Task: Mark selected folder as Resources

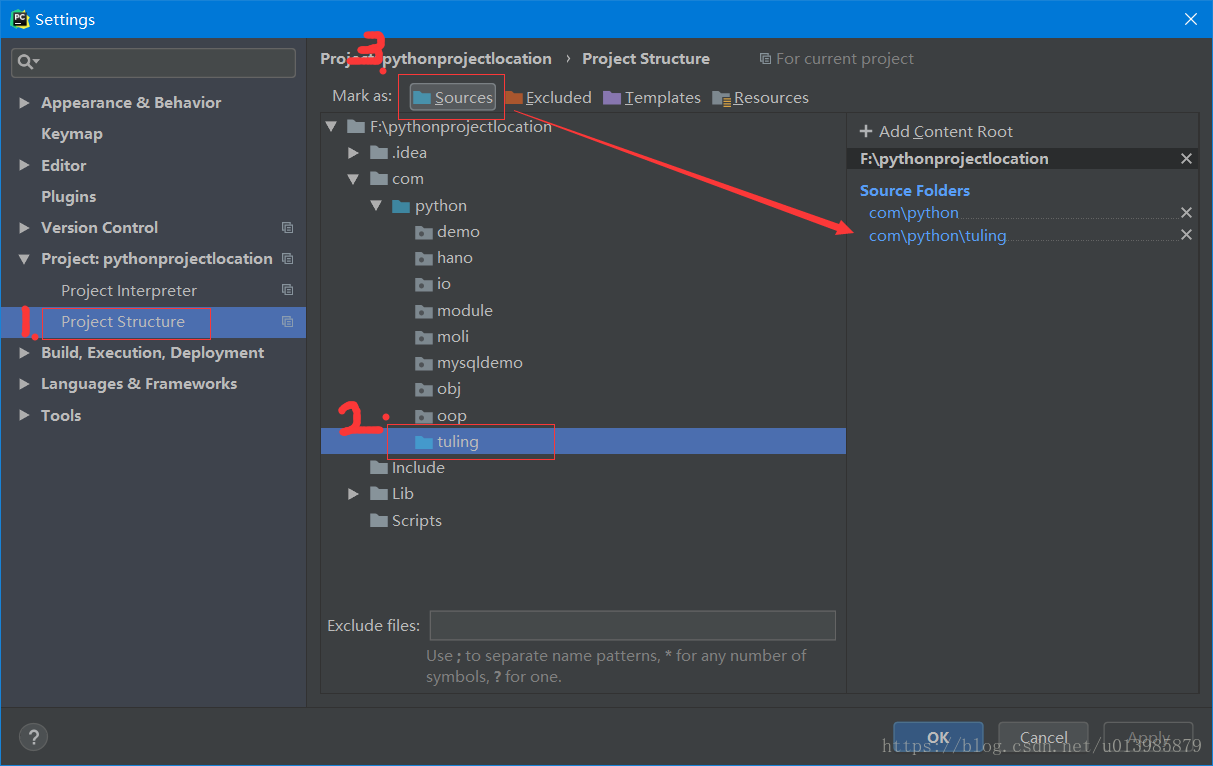Action: 760,98
